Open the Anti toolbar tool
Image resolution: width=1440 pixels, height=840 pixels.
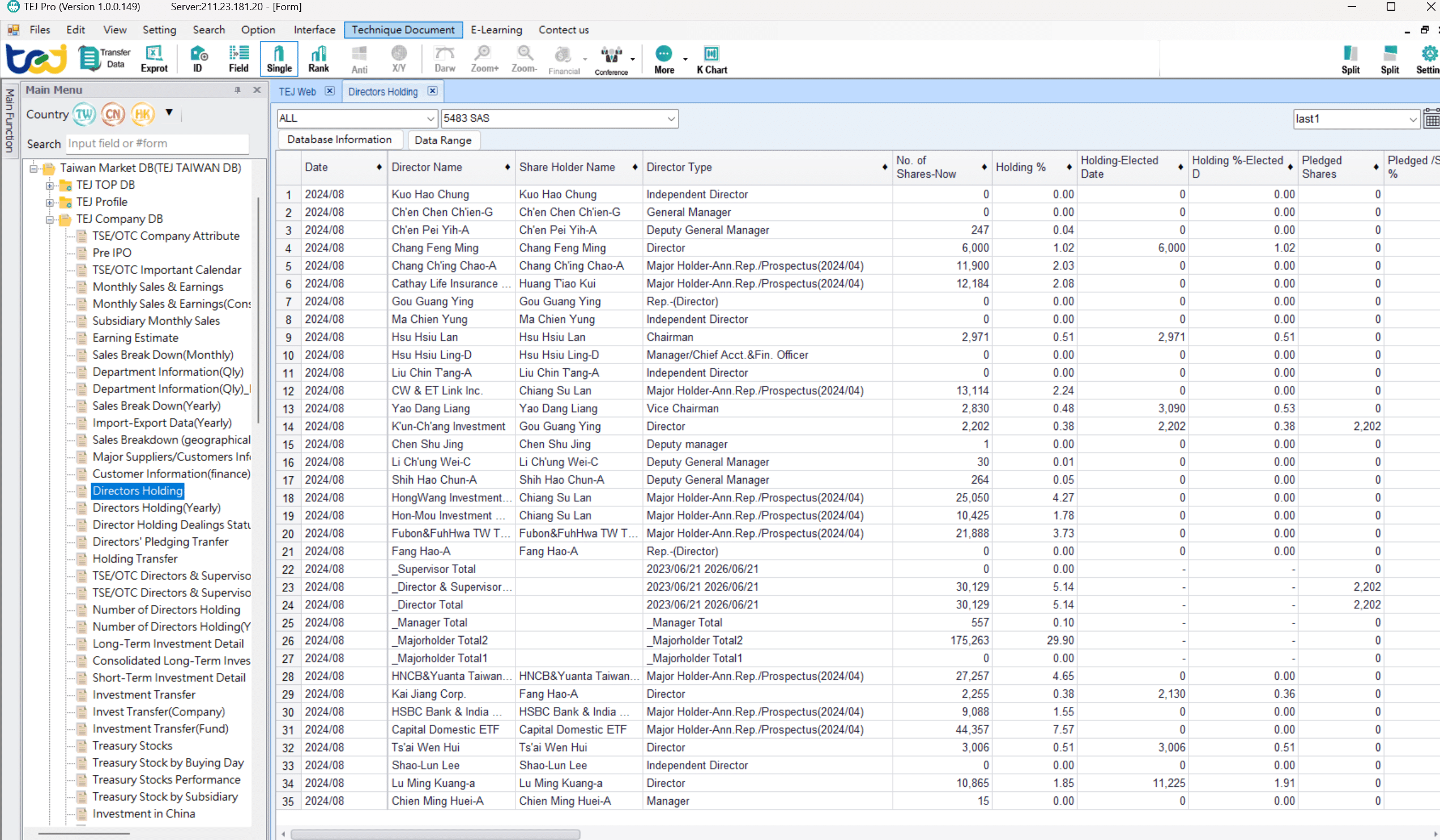[359, 58]
